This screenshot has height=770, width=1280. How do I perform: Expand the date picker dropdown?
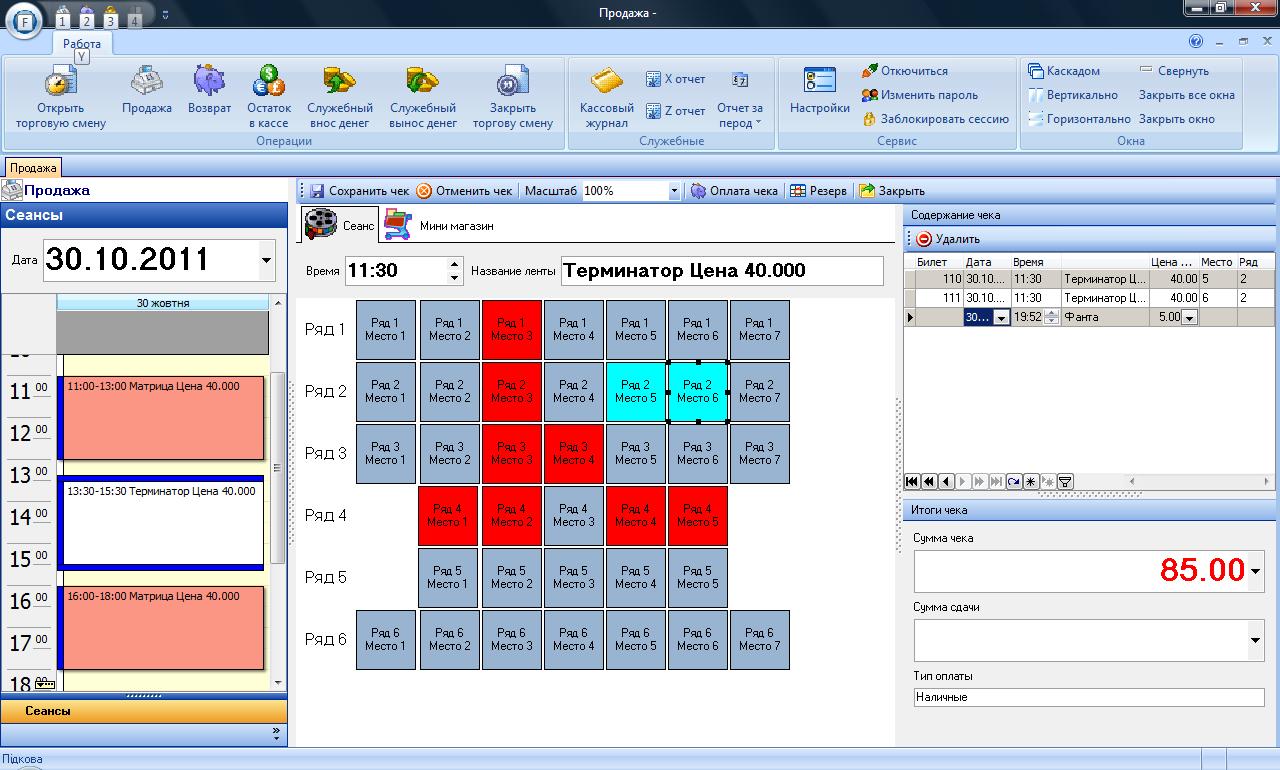(266, 260)
